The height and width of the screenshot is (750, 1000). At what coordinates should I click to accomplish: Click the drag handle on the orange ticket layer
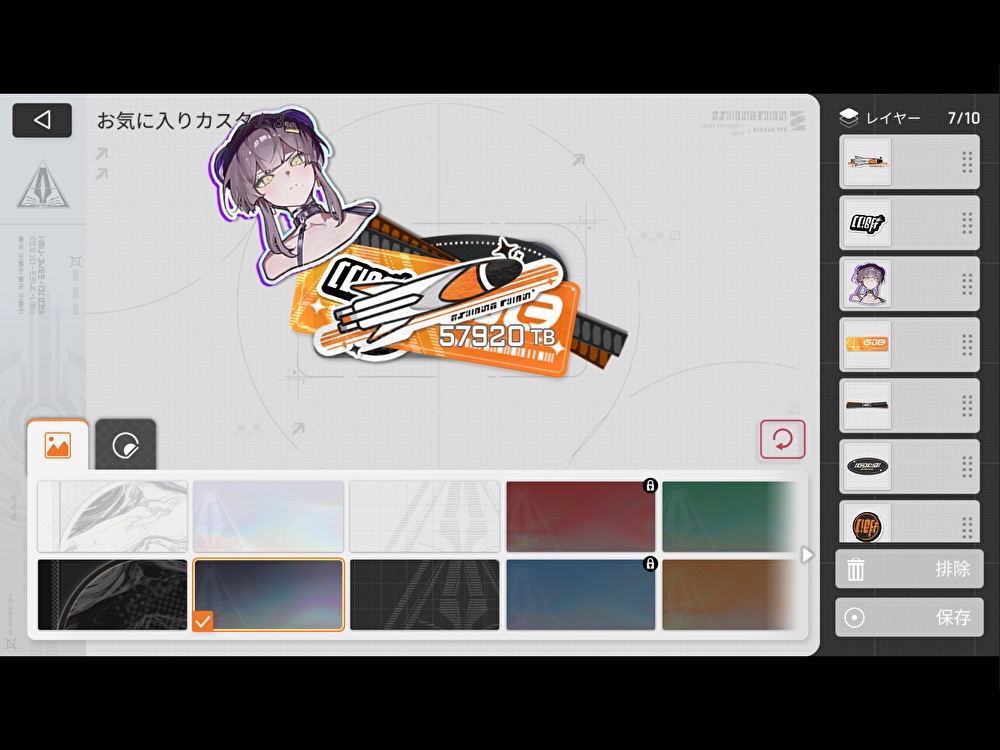pyautogui.click(x=966, y=345)
